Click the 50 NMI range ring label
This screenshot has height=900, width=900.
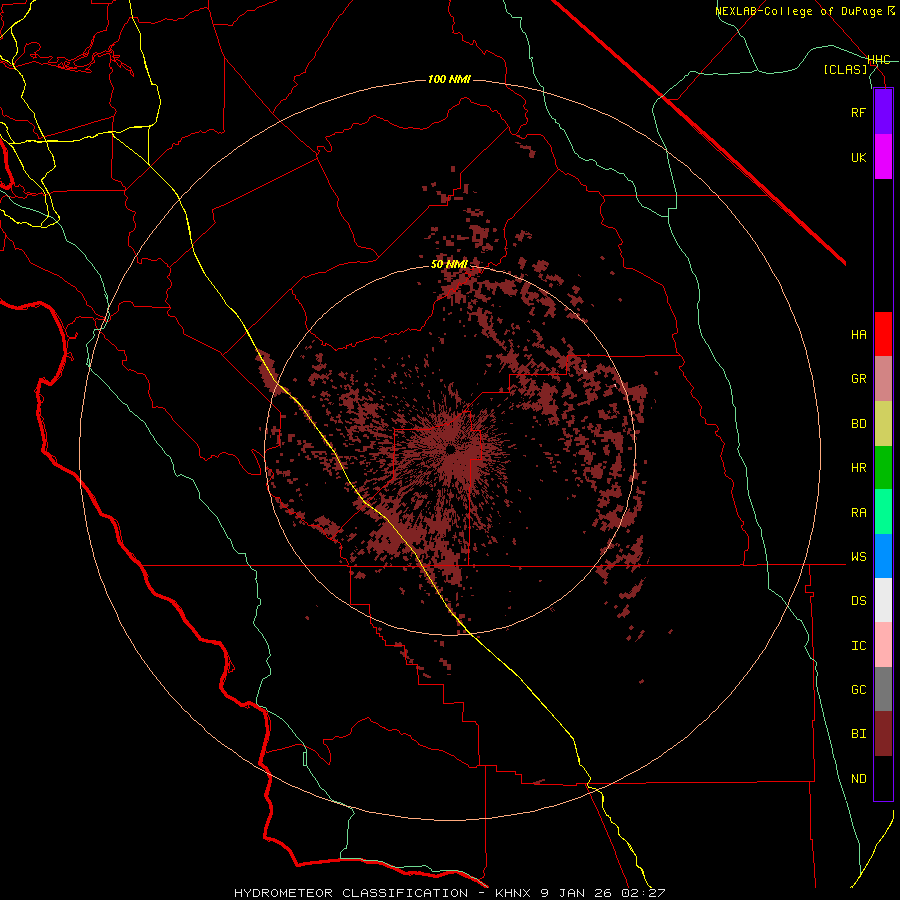(449, 264)
